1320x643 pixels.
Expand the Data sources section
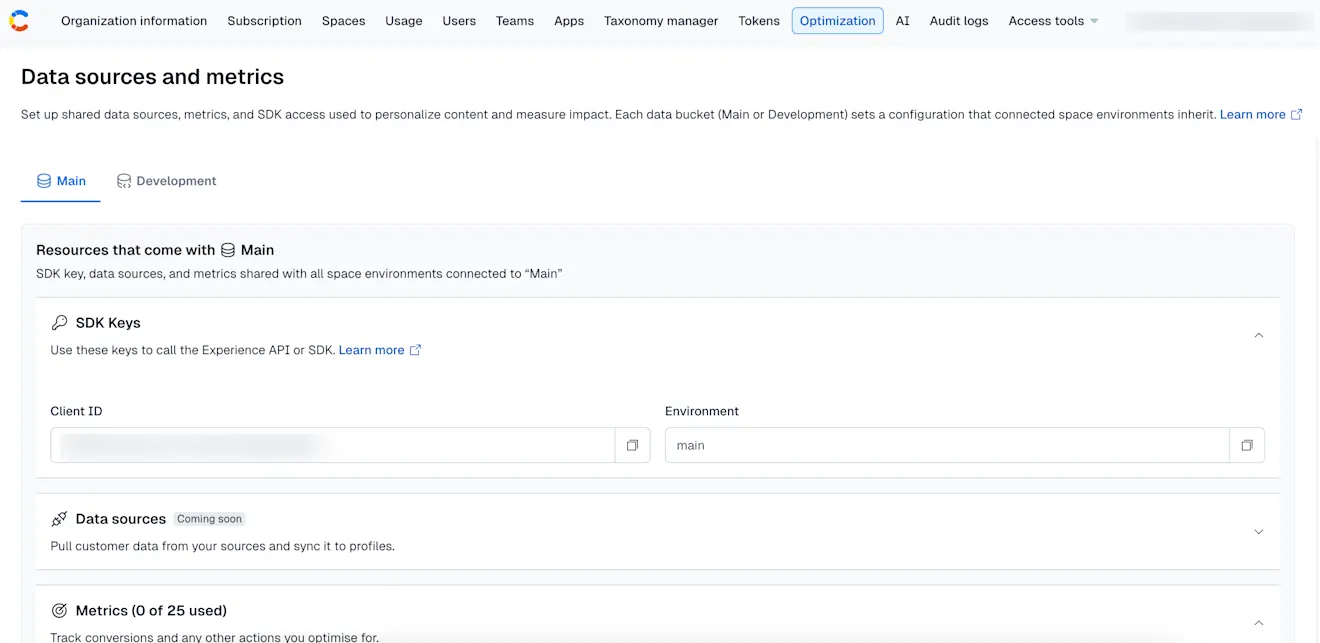[1258, 531]
